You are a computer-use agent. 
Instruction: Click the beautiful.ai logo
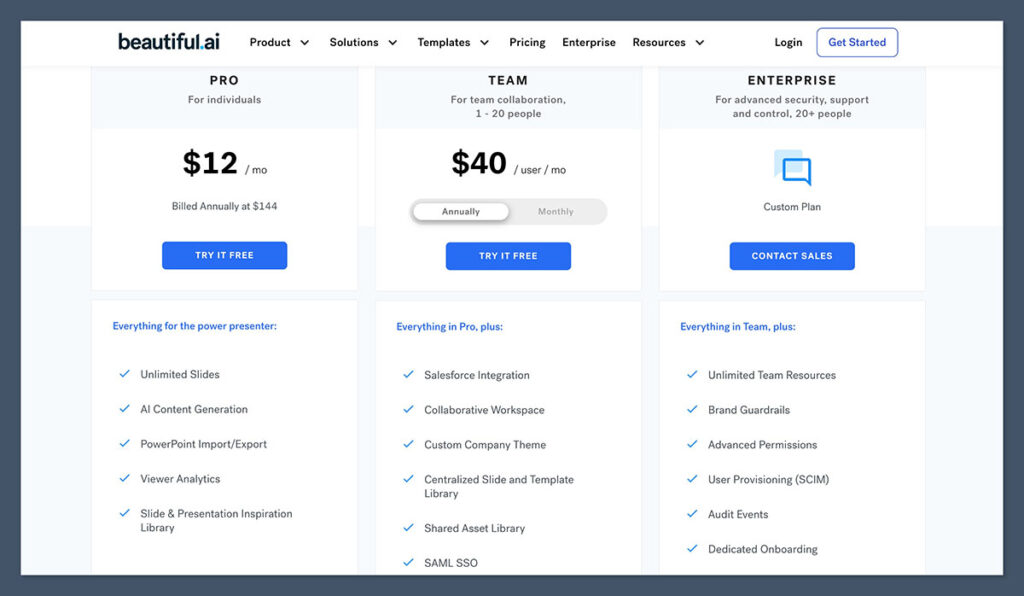tap(168, 42)
